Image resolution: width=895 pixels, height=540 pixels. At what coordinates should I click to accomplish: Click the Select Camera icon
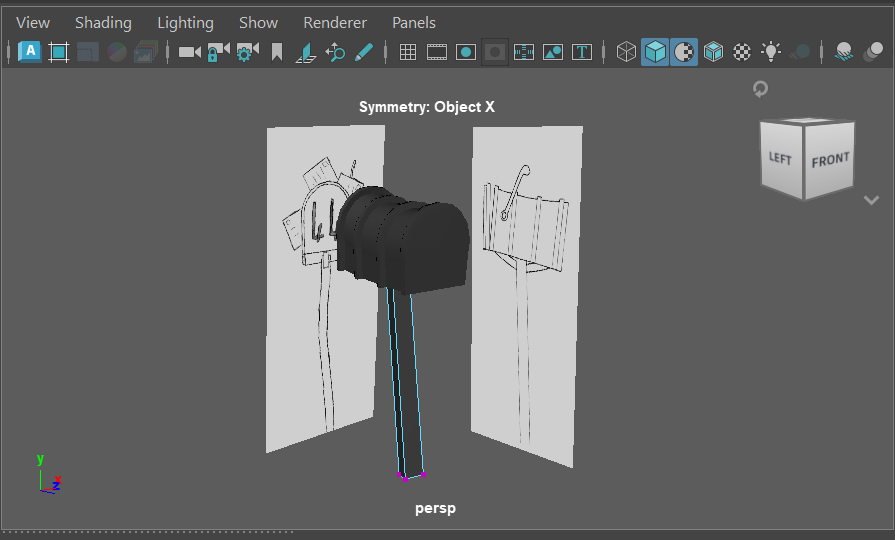189,52
